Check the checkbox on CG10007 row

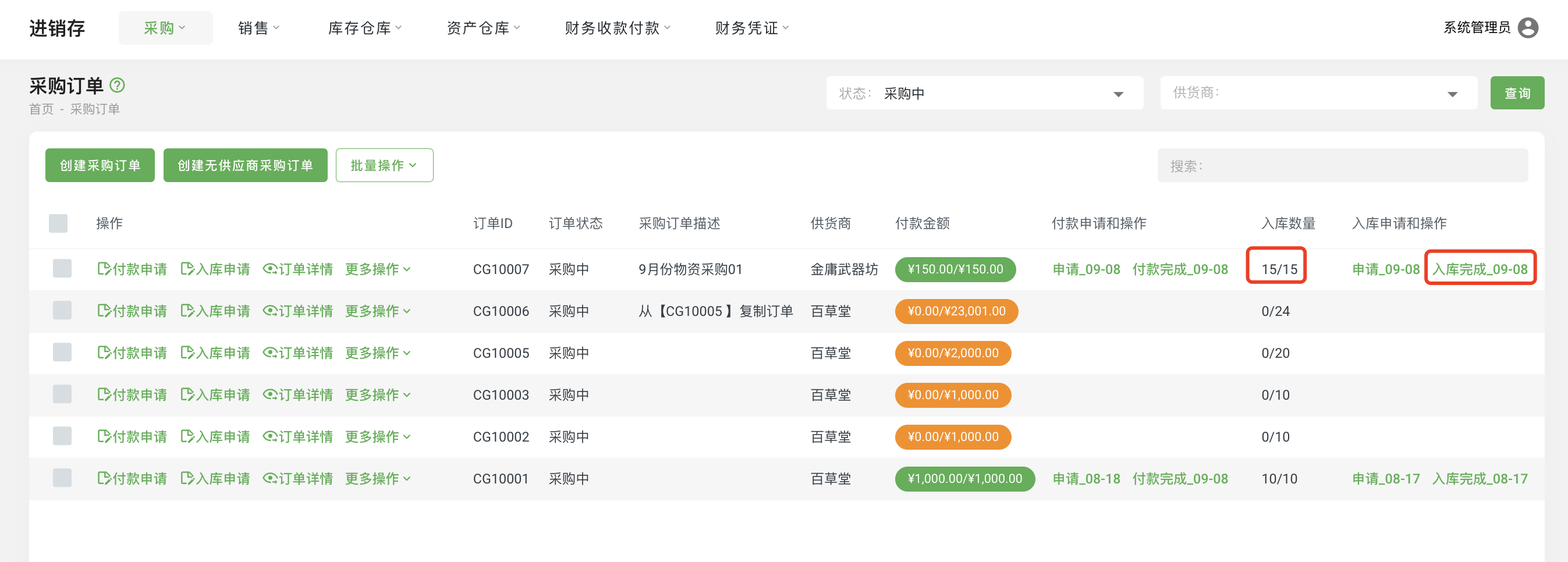point(62,269)
